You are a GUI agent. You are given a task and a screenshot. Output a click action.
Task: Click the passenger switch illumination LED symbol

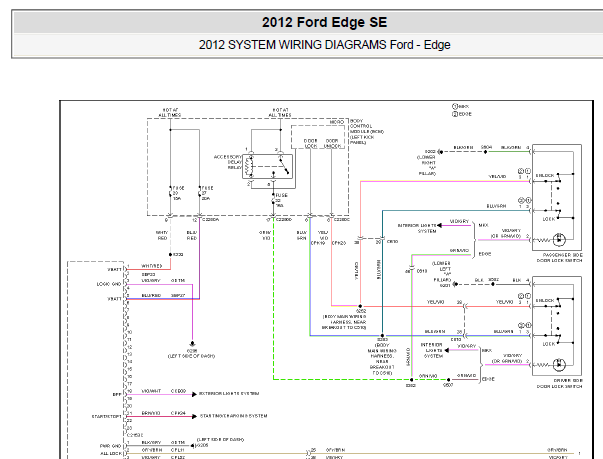559,240
